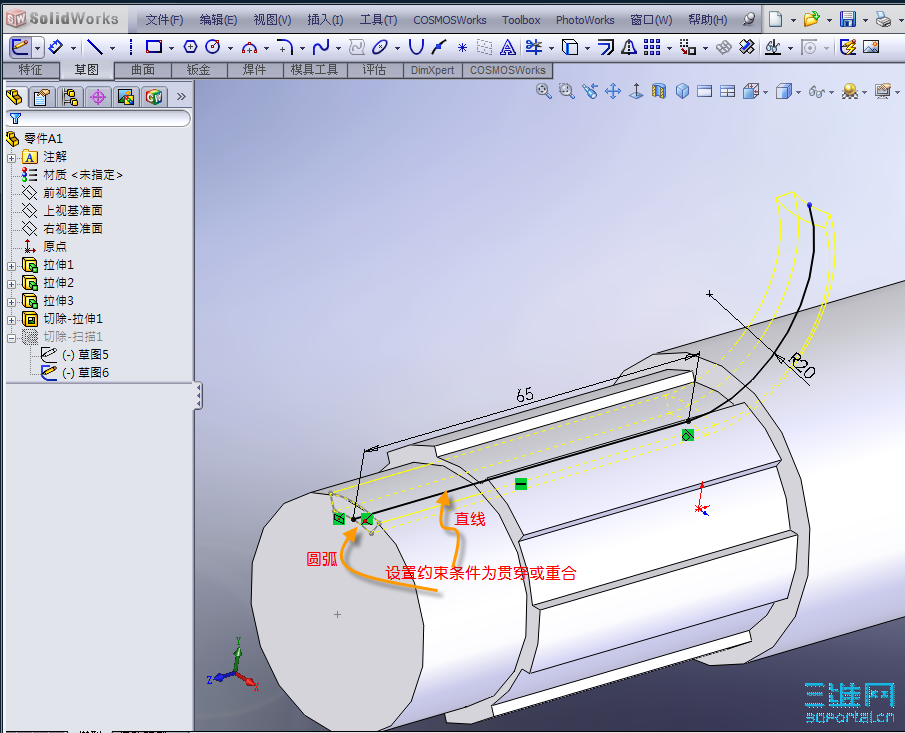Click Zoom to Fit in view toolbar
This screenshot has height=733, width=905.
tap(543, 91)
